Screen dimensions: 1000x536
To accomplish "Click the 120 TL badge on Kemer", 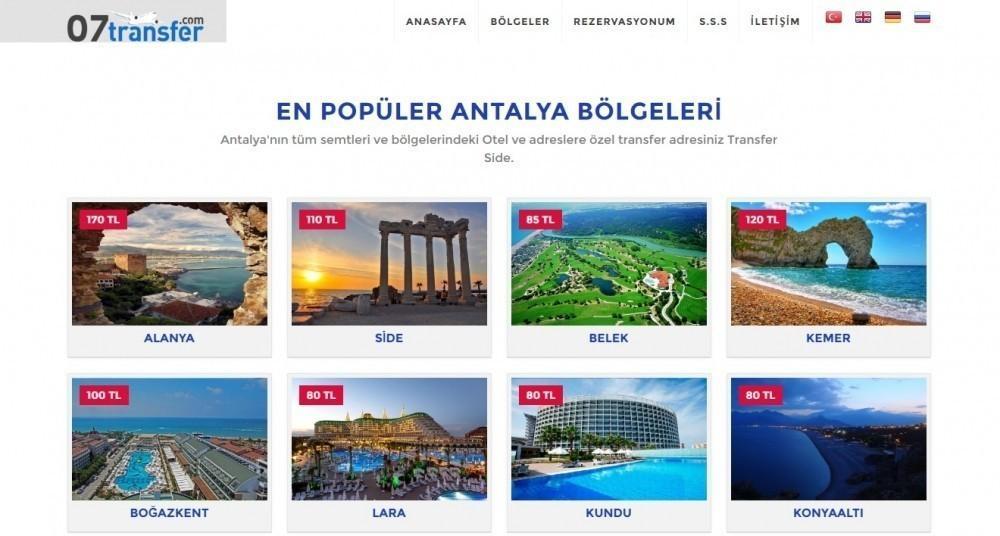I will click(x=762, y=220).
